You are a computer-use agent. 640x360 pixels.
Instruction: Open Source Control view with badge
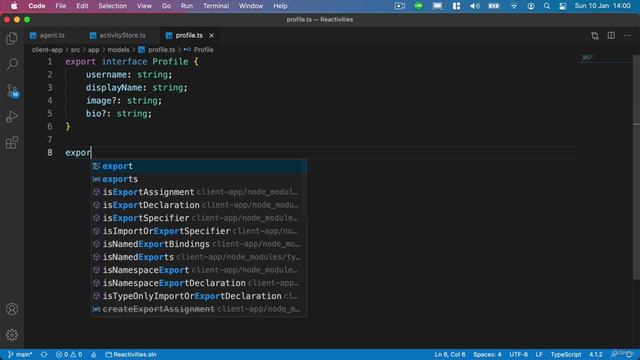pyautogui.click(x=12, y=91)
